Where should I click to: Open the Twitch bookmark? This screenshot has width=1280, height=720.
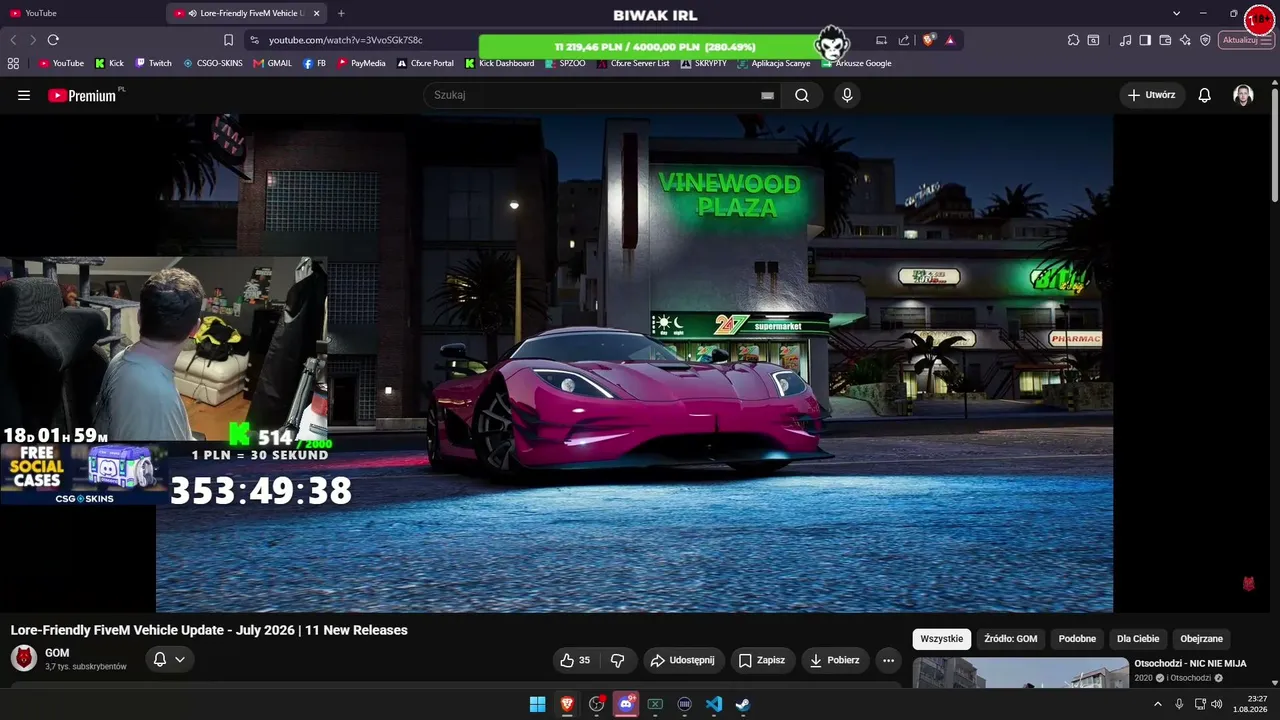coord(153,63)
